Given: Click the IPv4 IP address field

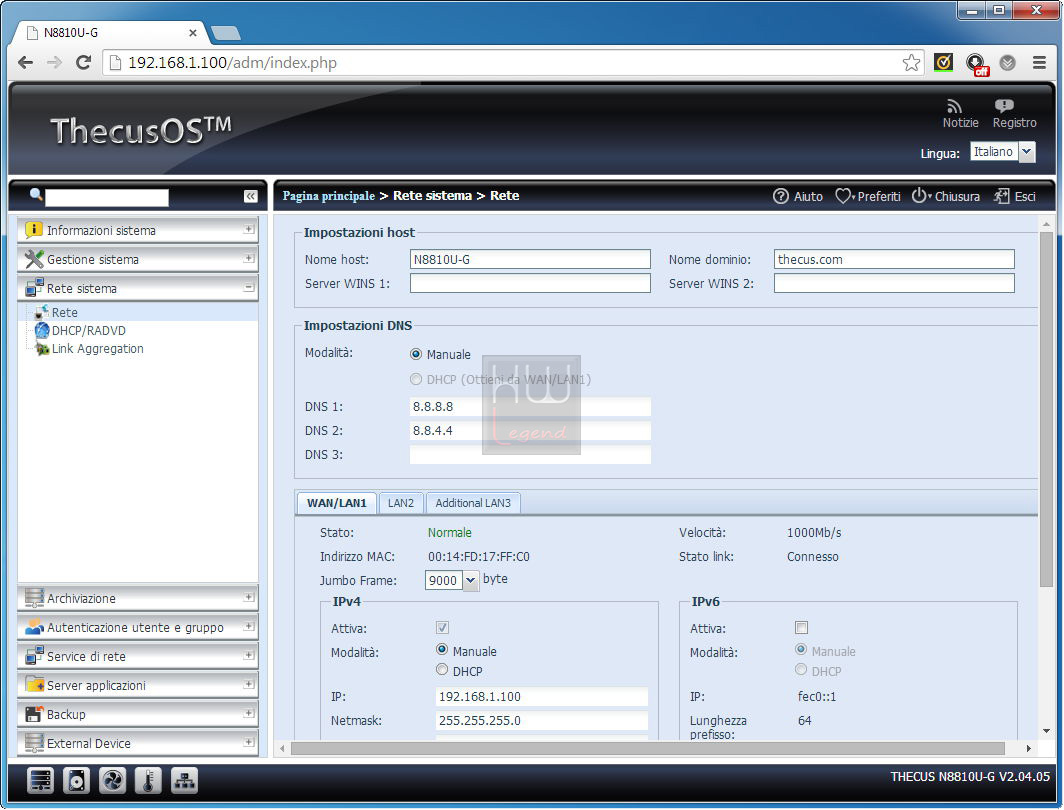Looking at the screenshot, I should 542,697.
